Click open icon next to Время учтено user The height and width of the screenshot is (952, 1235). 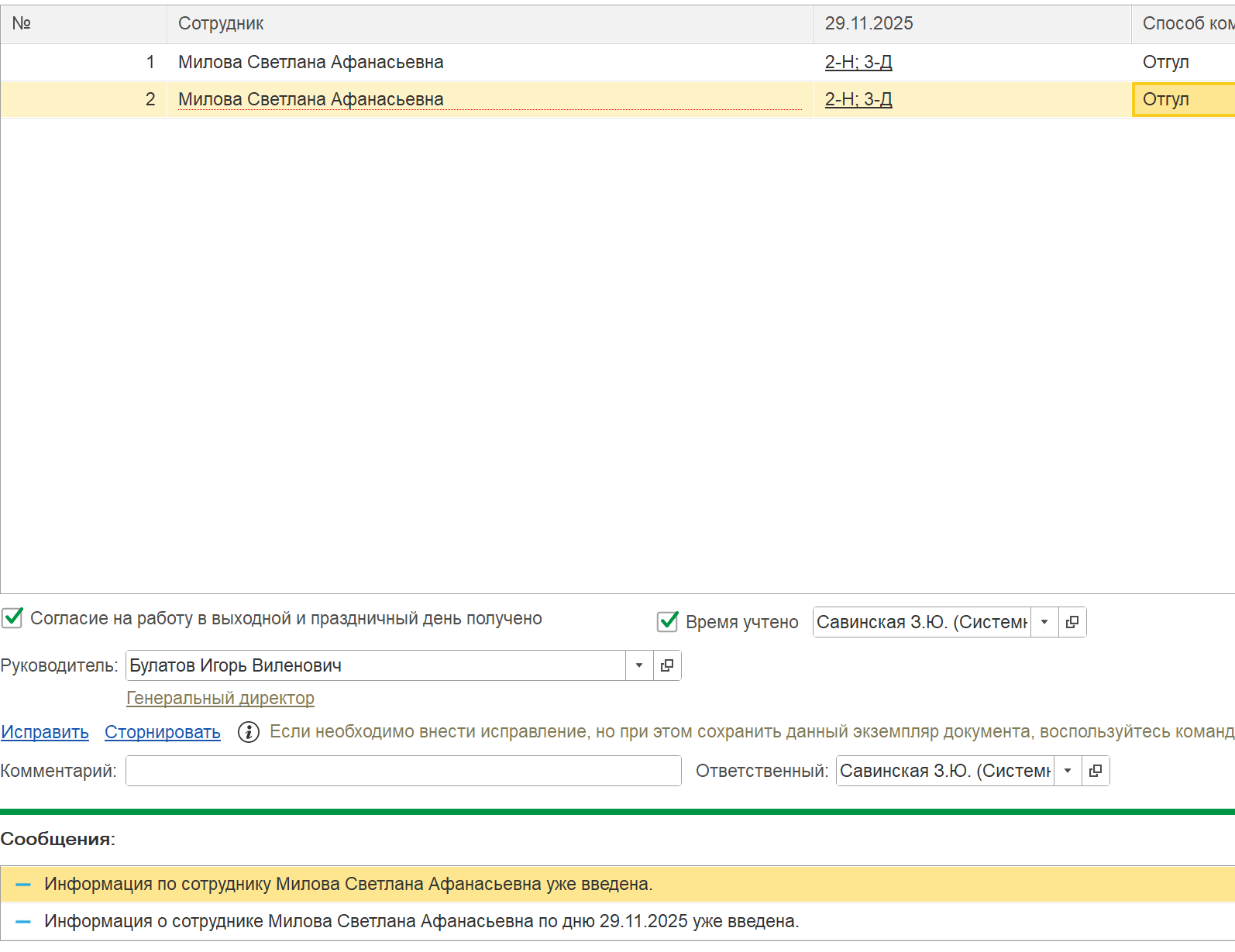tap(1072, 622)
